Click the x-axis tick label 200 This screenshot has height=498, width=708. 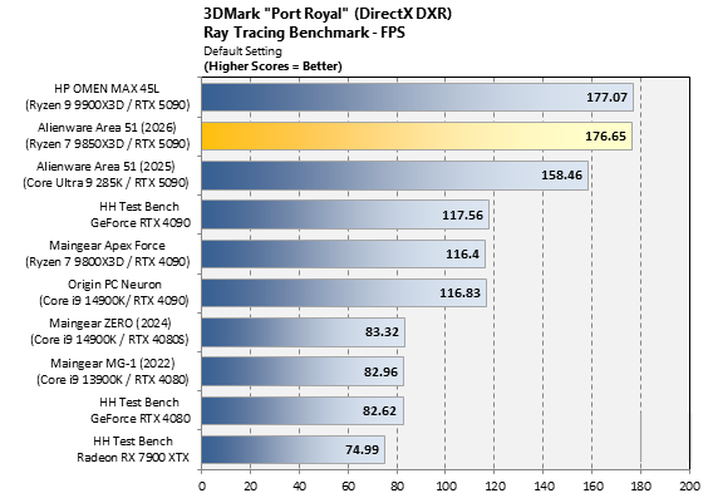click(x=689, y=486)
